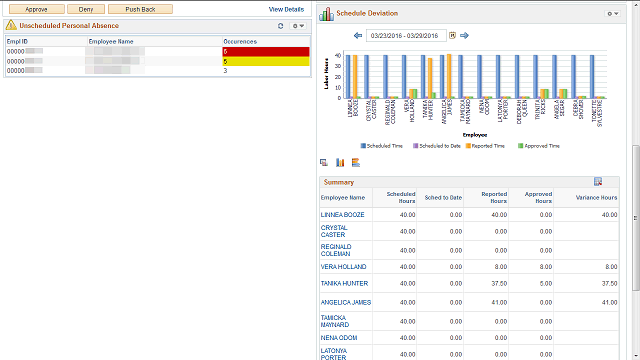This screenshot has height=360, width=640.
Task: Switch to horizontal bar chart view
Action: [356, 162]
